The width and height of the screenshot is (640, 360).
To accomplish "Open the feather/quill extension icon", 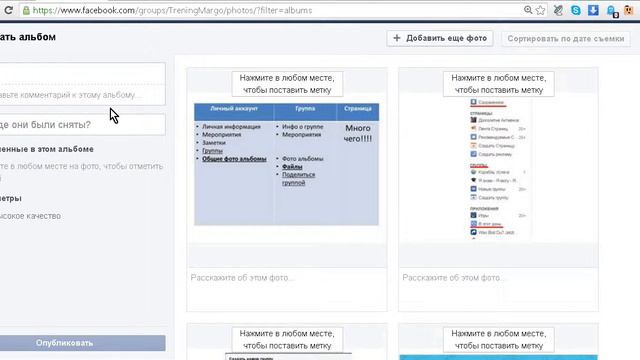I will [558, 10].
